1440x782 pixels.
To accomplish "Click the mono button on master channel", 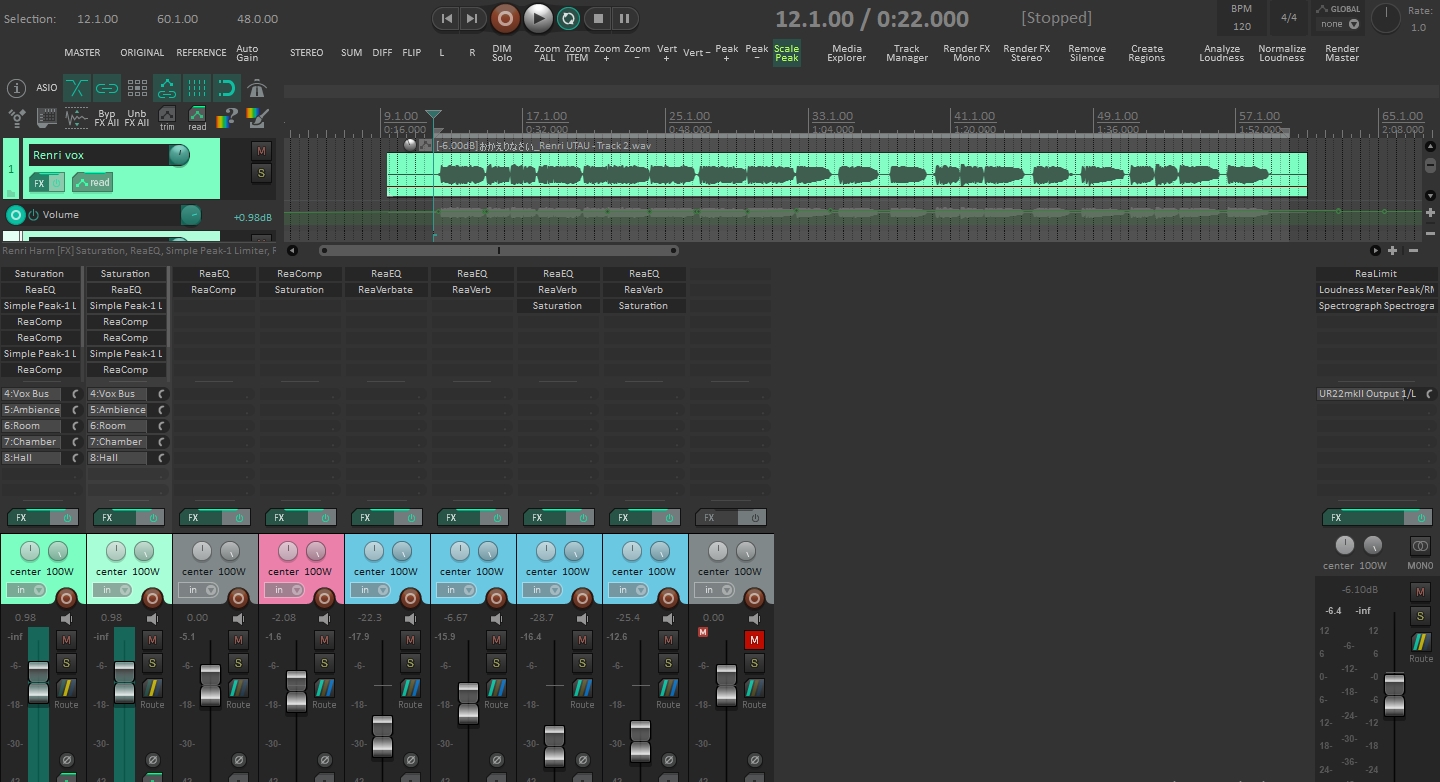I will click(1420, 546).
